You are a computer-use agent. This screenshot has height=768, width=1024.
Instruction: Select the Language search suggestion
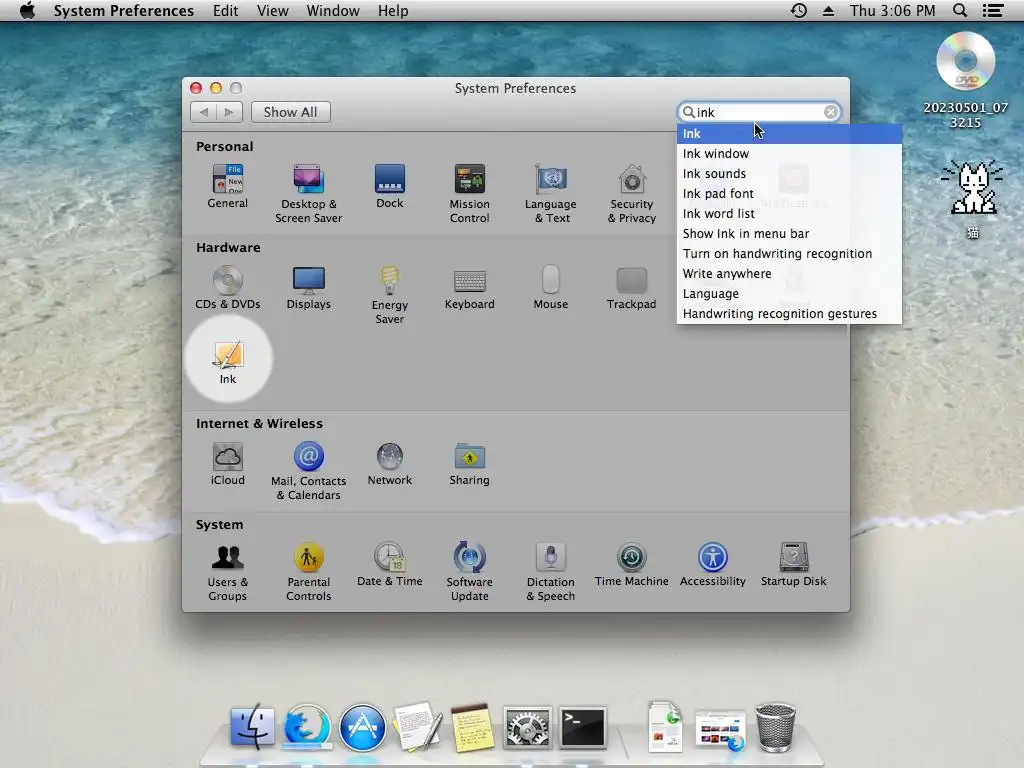click(789, 294)
